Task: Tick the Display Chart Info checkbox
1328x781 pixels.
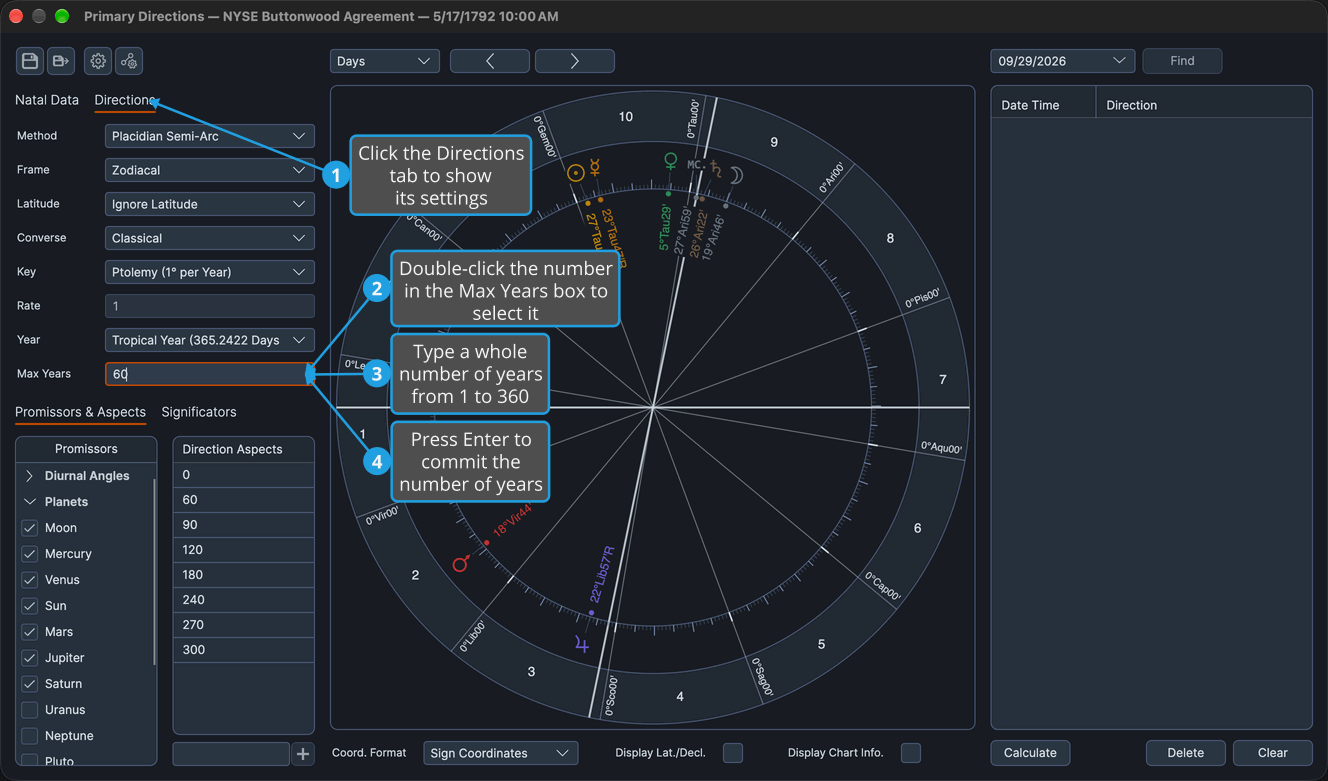Action: pyautogui.click(x=911, y=753)
